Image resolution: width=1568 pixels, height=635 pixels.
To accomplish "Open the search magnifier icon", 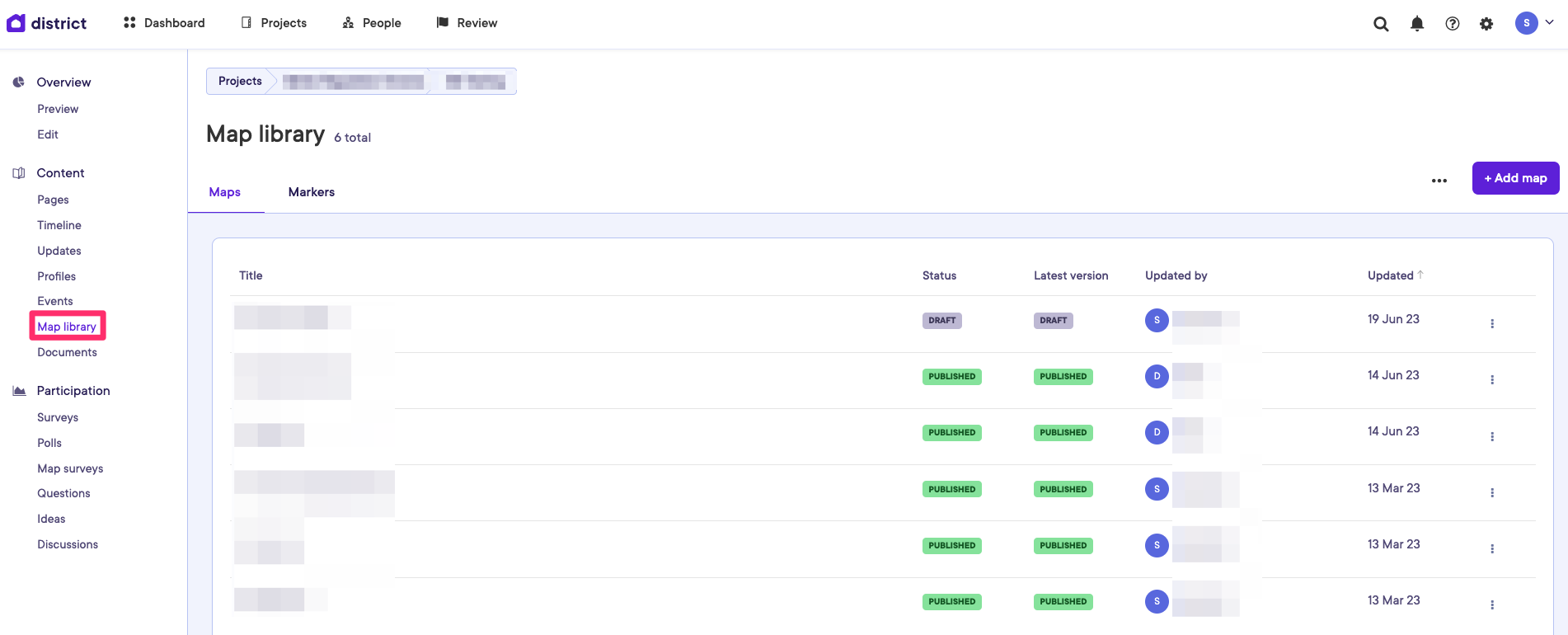I will click(x=1381, y=24).
